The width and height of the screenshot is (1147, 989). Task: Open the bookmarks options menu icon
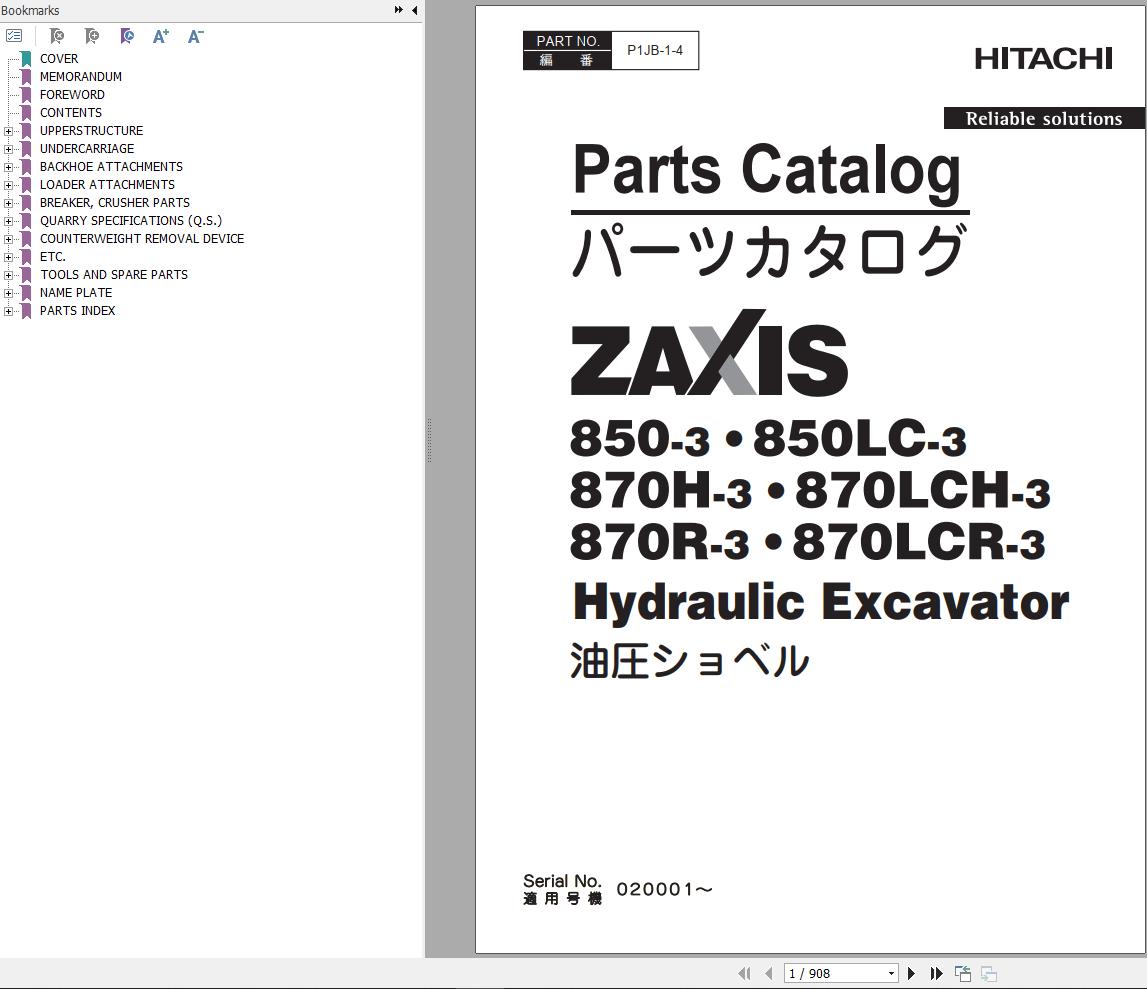coord(14,36)
